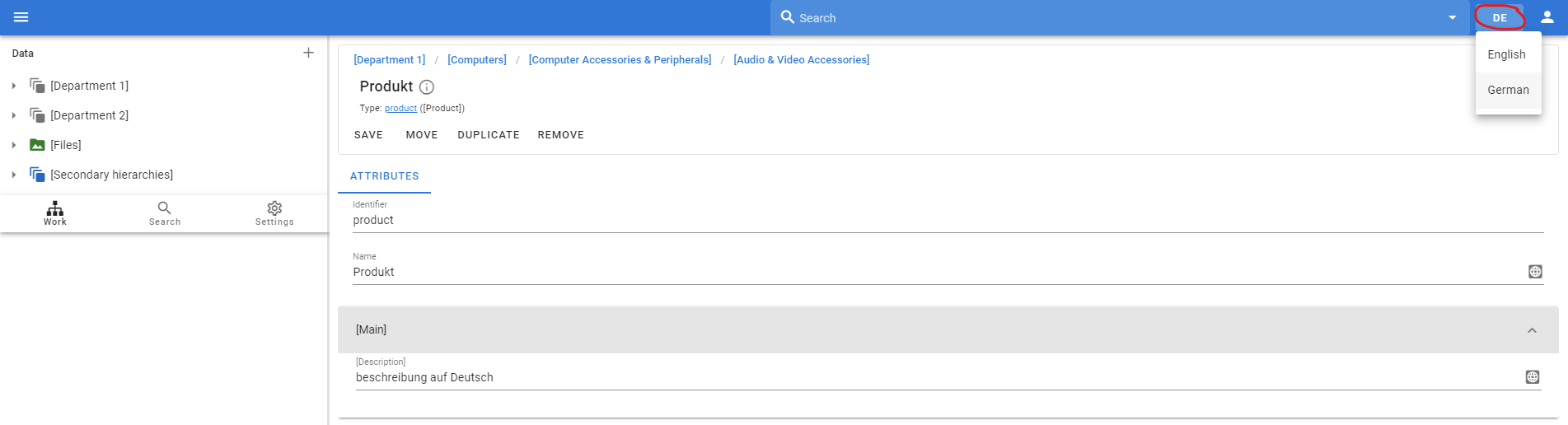This screenshot has width=1568, height=425.
Task: Switch to Work hierarchy view icon
Action: (55, 212)
